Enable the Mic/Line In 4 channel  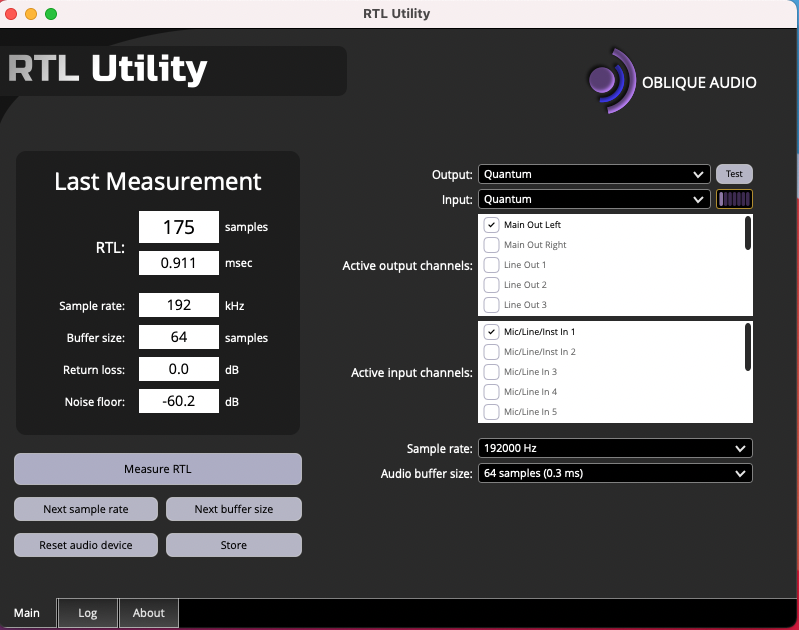tap(491, 391)
